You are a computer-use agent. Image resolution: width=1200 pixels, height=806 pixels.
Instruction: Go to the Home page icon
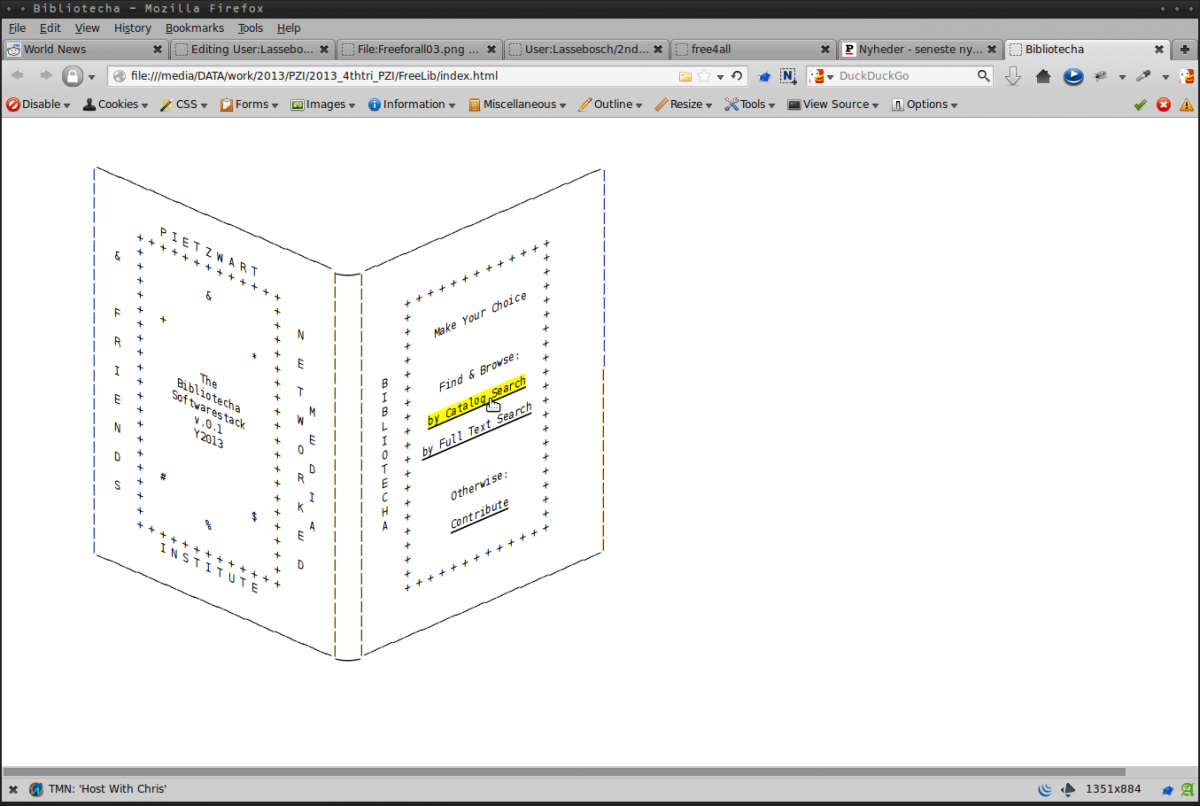(x=1043, y=76)
